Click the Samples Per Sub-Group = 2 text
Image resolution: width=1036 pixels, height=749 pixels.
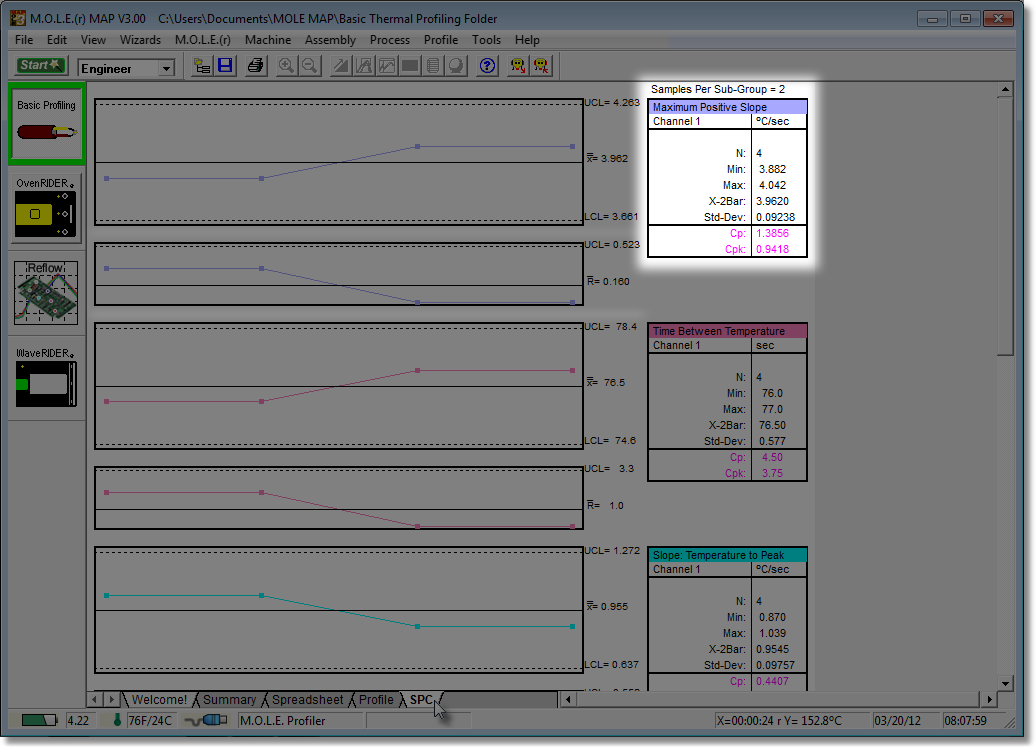(x=718, y=89)
